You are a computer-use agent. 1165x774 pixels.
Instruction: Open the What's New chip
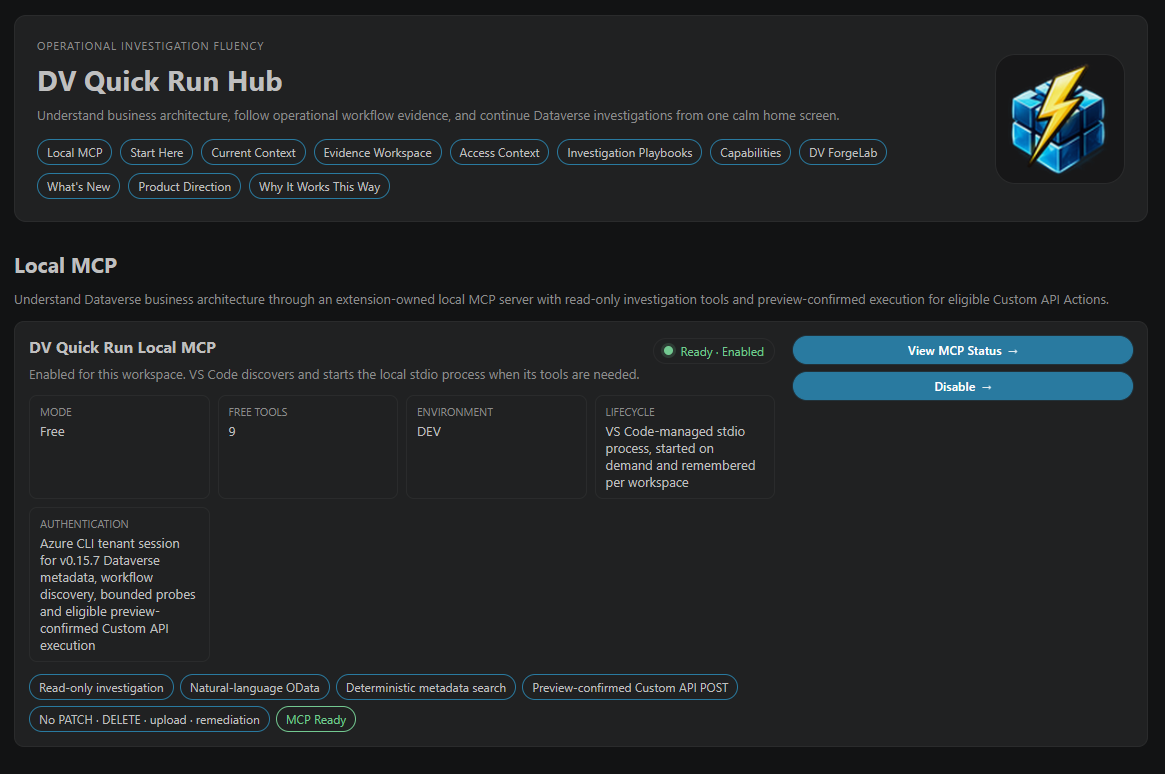(78, 186)
